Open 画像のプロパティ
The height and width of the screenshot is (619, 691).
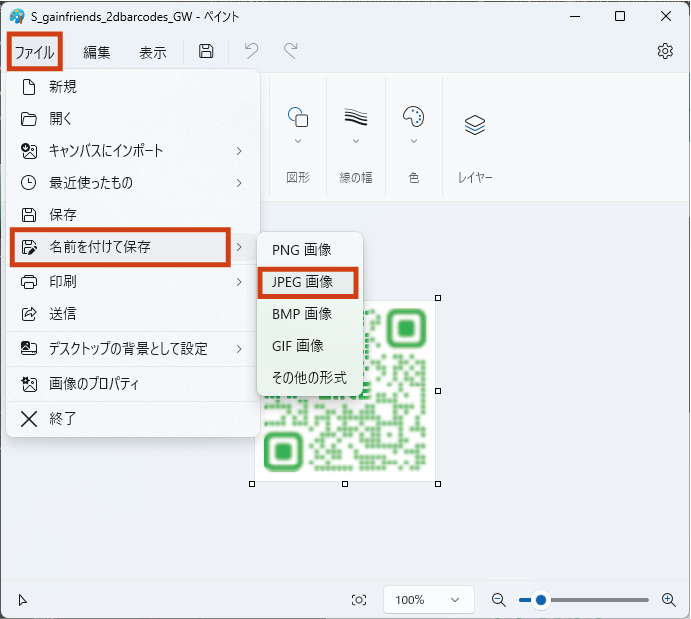(132, 384)
